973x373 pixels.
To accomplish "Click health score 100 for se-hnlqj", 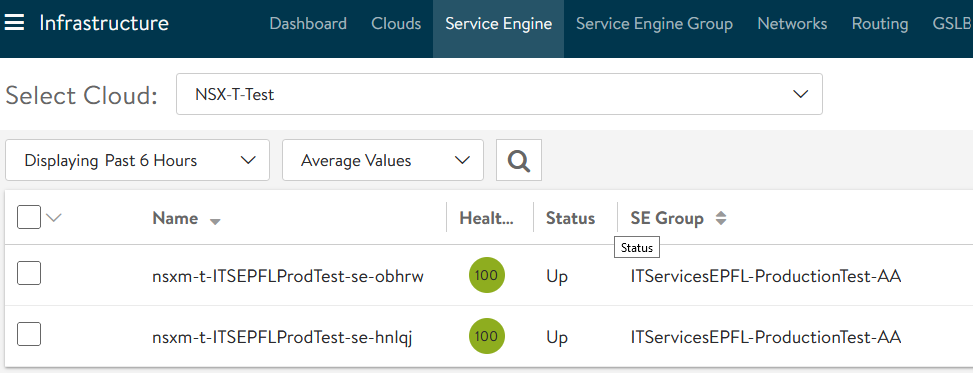I will coord(486,336).
